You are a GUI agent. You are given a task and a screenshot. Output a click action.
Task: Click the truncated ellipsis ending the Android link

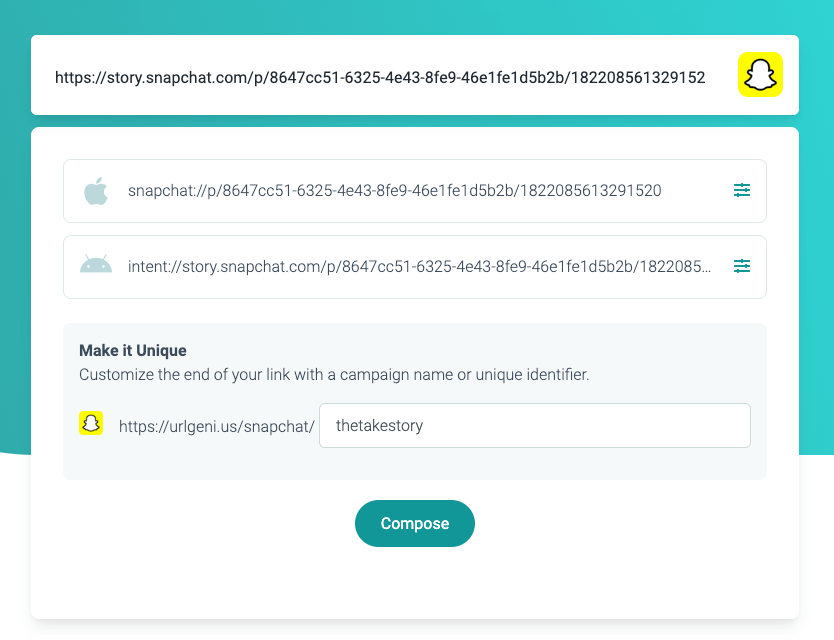706,270
